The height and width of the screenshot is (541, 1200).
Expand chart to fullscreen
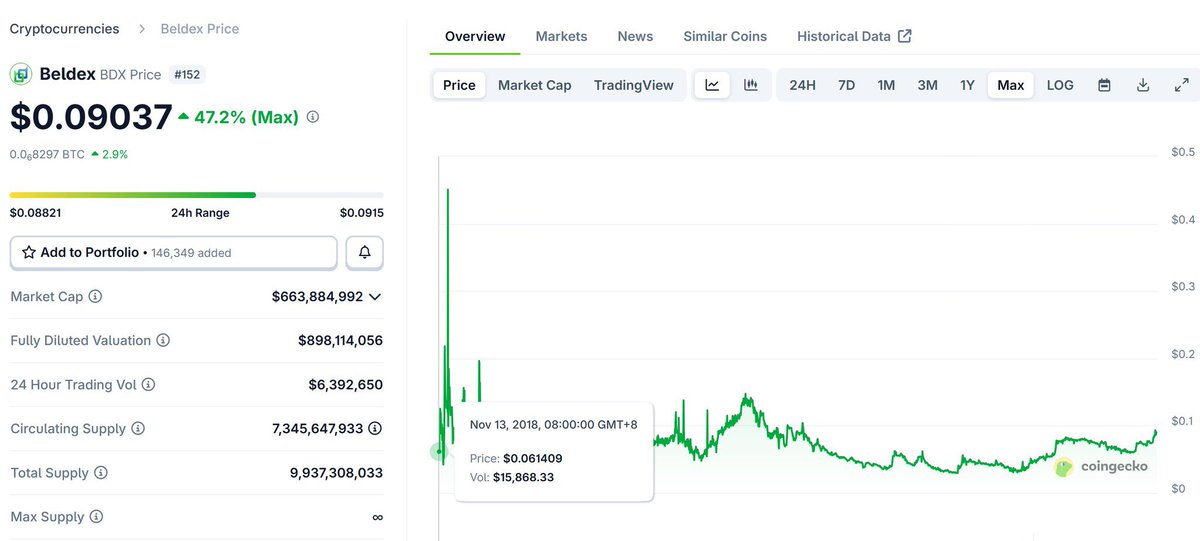[x=1181, y=85]
